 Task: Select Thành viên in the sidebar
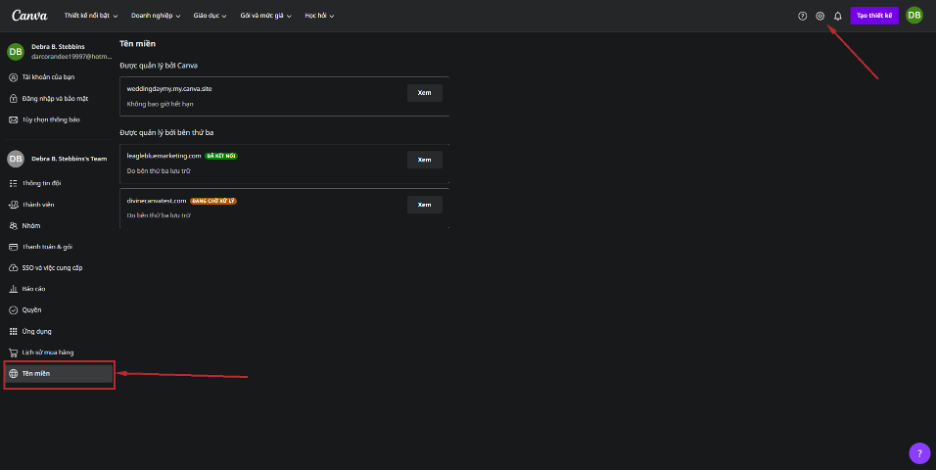point(38,205)
